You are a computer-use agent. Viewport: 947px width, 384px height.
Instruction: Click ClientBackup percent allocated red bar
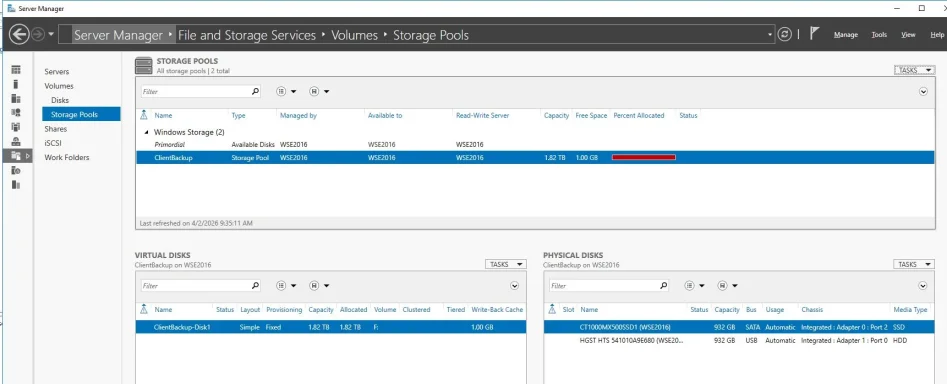643,157
